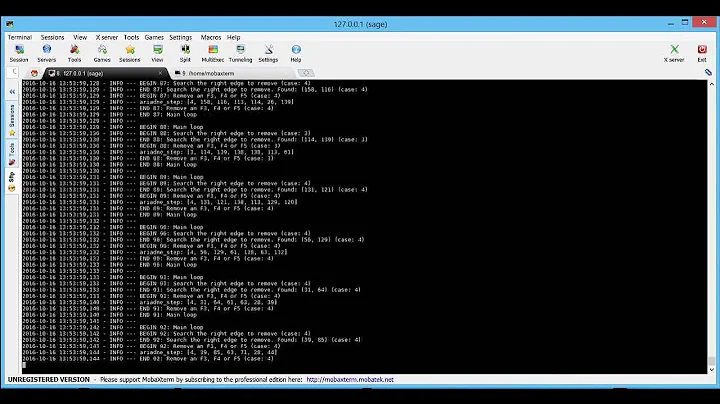Open the Games menu
This screenshot has height=404, width=720.
[154, 37]
